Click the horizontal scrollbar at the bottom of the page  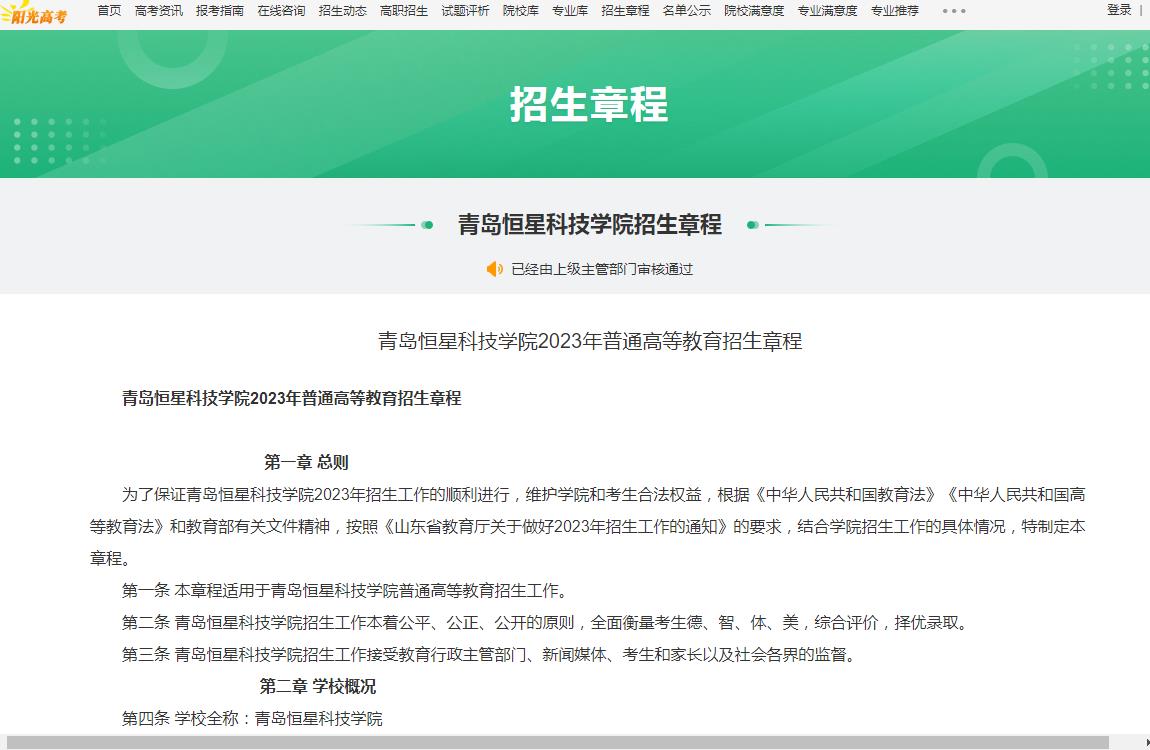557,743
